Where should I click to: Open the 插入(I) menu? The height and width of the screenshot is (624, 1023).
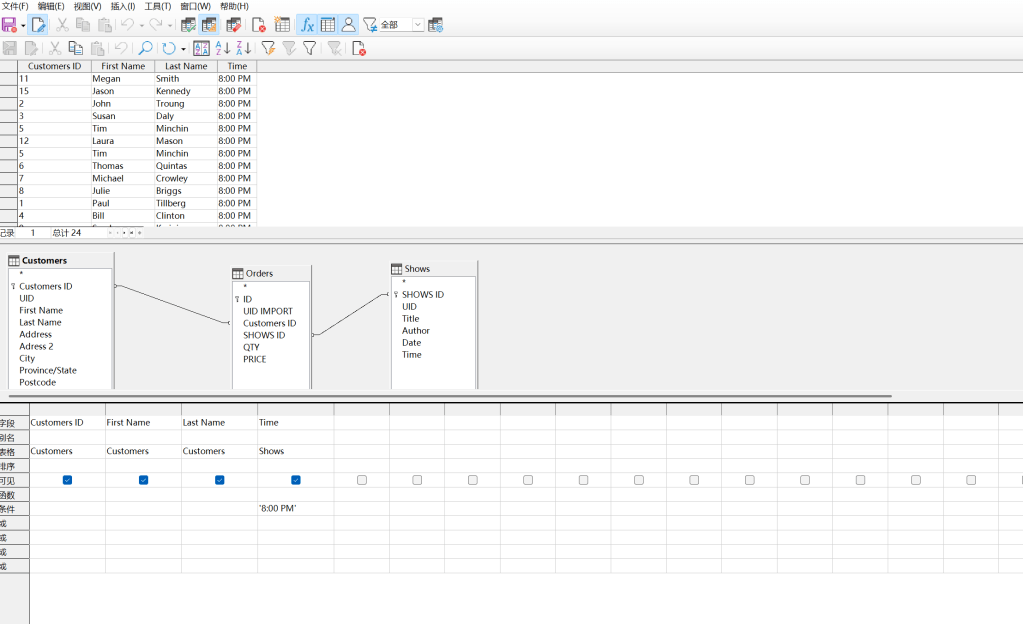coord(124,6)
